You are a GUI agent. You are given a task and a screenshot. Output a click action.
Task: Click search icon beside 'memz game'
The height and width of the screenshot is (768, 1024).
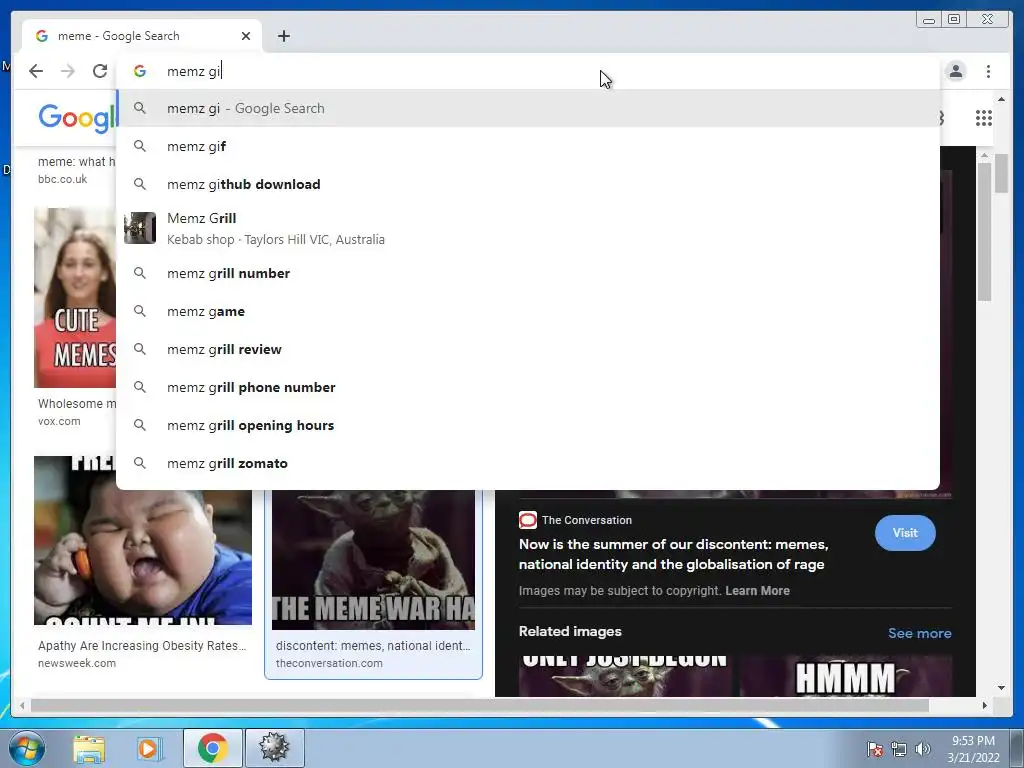point(140,312)
